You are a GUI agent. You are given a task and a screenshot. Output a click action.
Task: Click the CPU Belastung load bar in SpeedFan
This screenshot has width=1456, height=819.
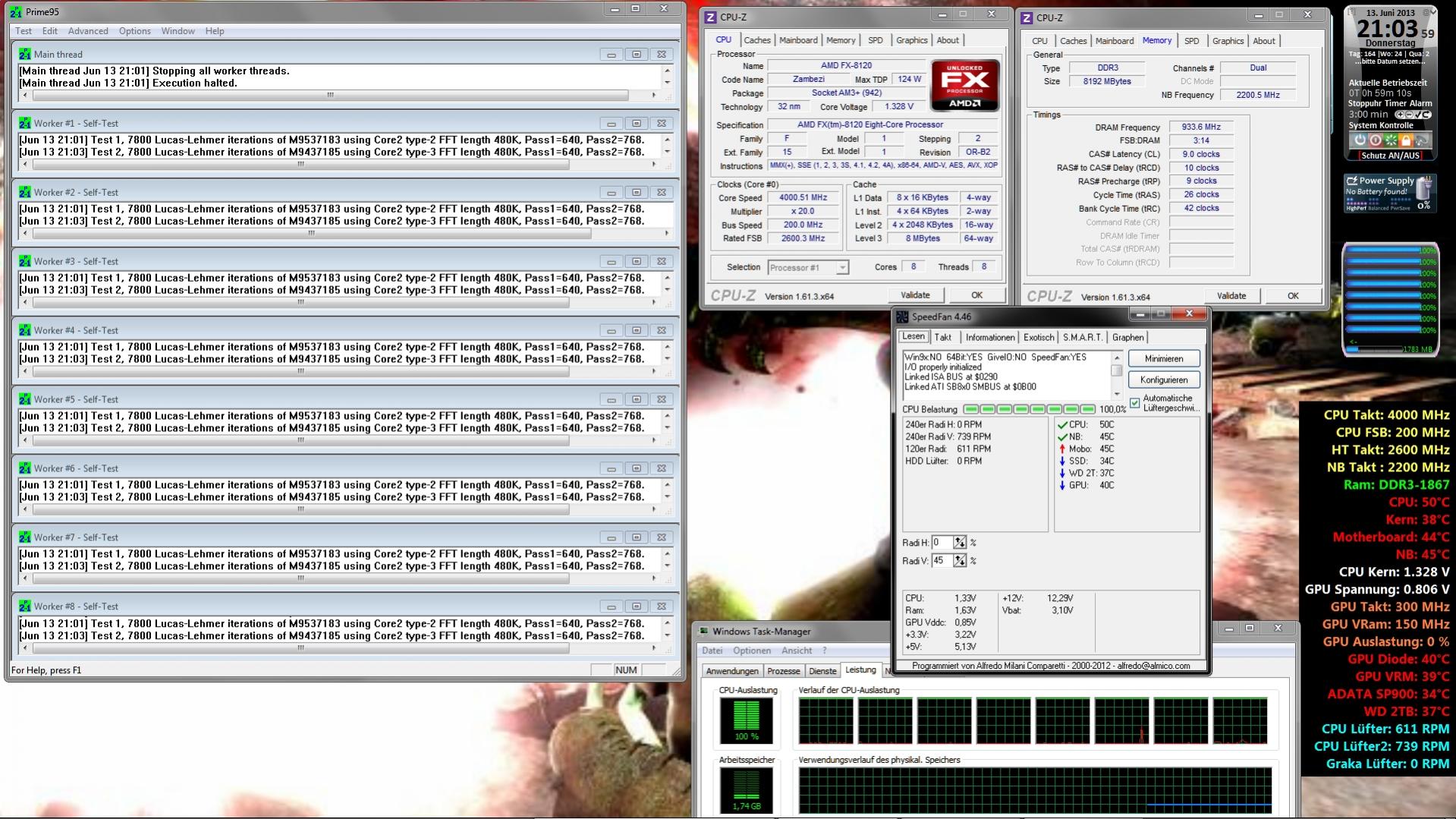(x=1030, y=409)
